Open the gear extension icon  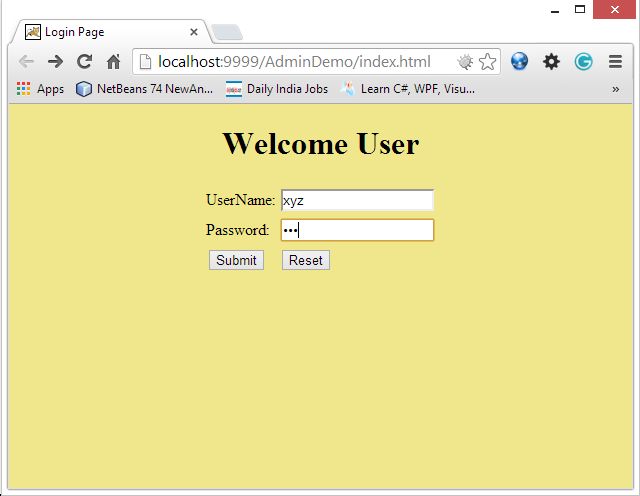pos(551,62)
